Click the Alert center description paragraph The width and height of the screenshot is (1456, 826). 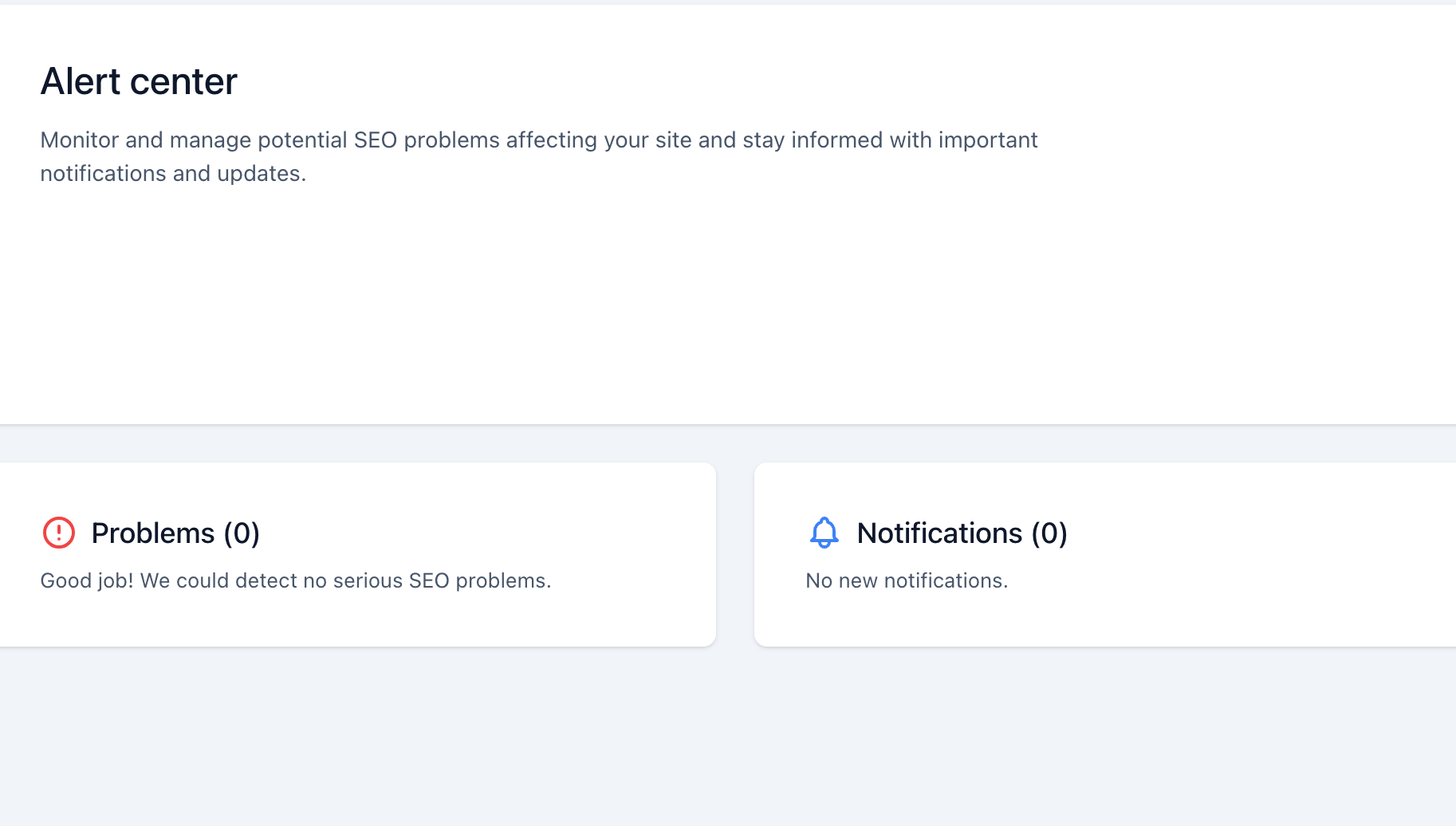click(539, 156)
